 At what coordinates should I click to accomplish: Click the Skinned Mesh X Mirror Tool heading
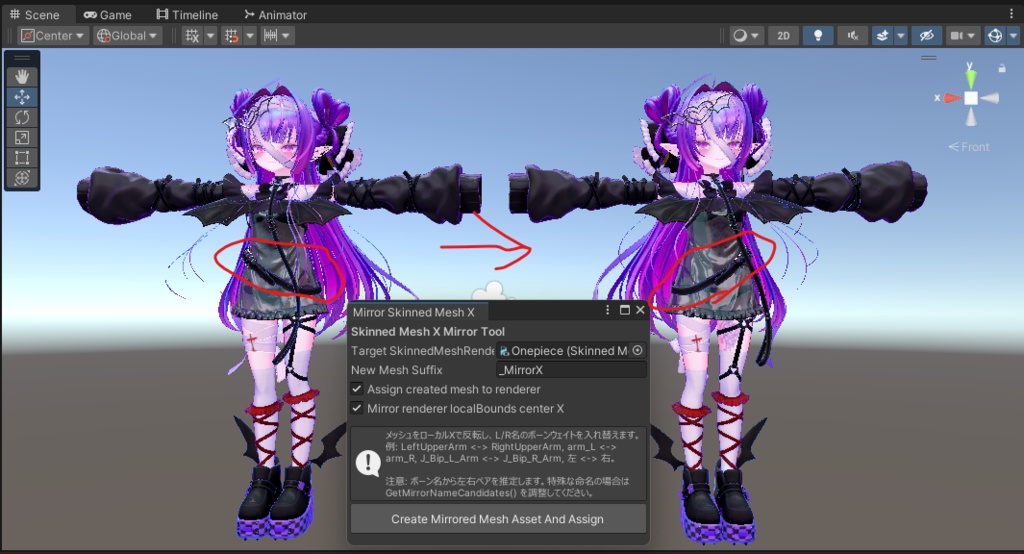[x=428, y=331]
